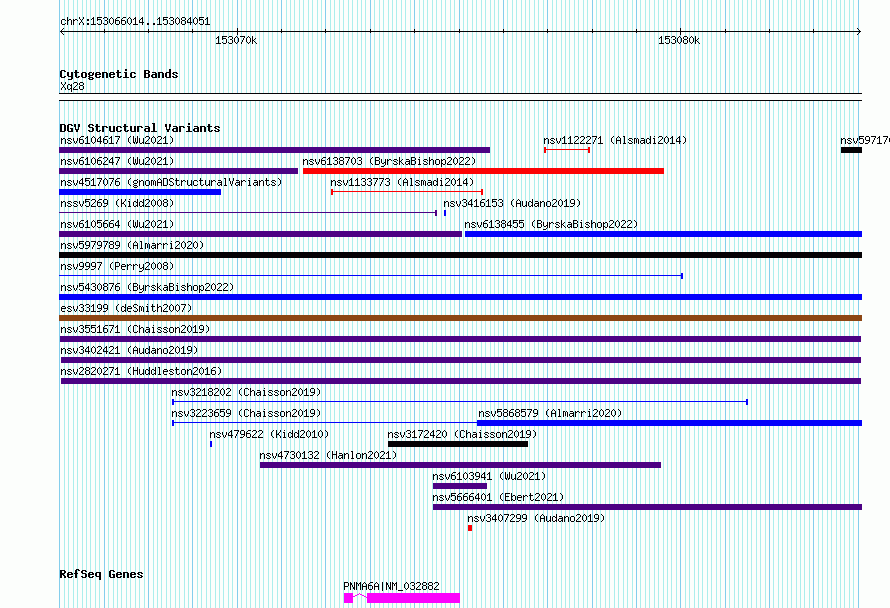Open the nsv6138455 (ByrskaBishop2022) label
The height and width of the screenshot is (608, 890).
click(x=551, y=224)
